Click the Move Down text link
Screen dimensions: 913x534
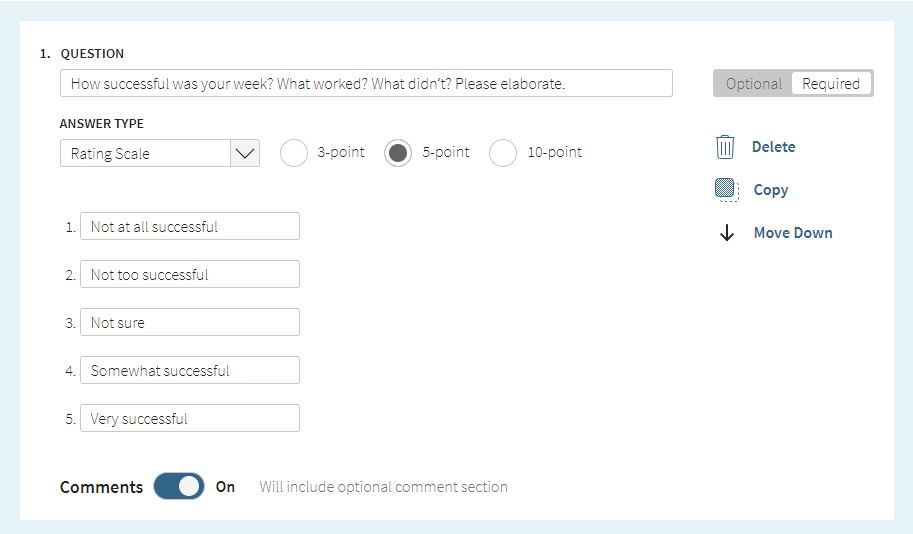[793, 233]
